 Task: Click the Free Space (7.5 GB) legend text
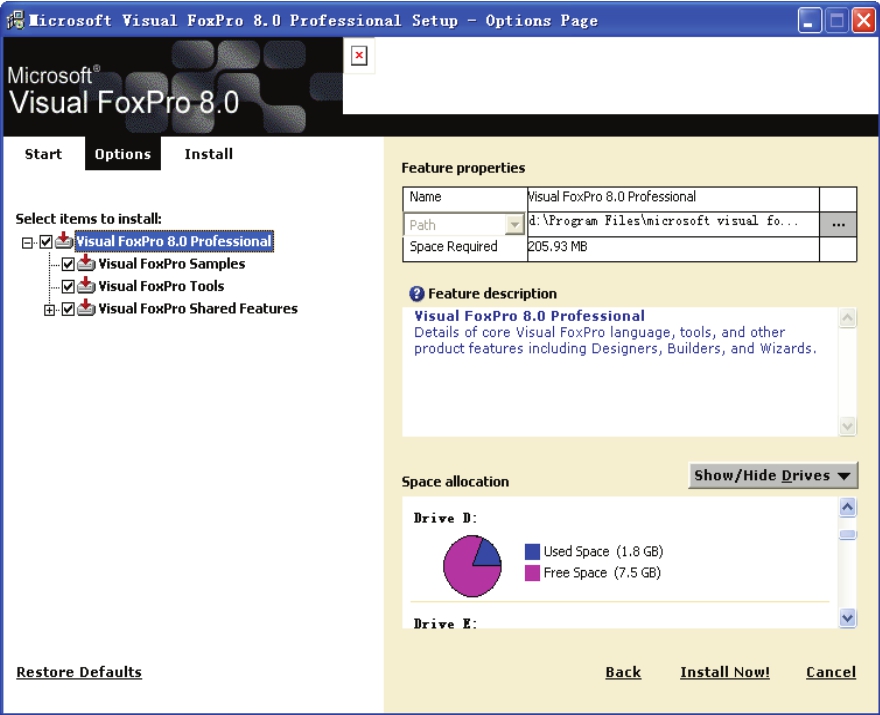point(602,572)
